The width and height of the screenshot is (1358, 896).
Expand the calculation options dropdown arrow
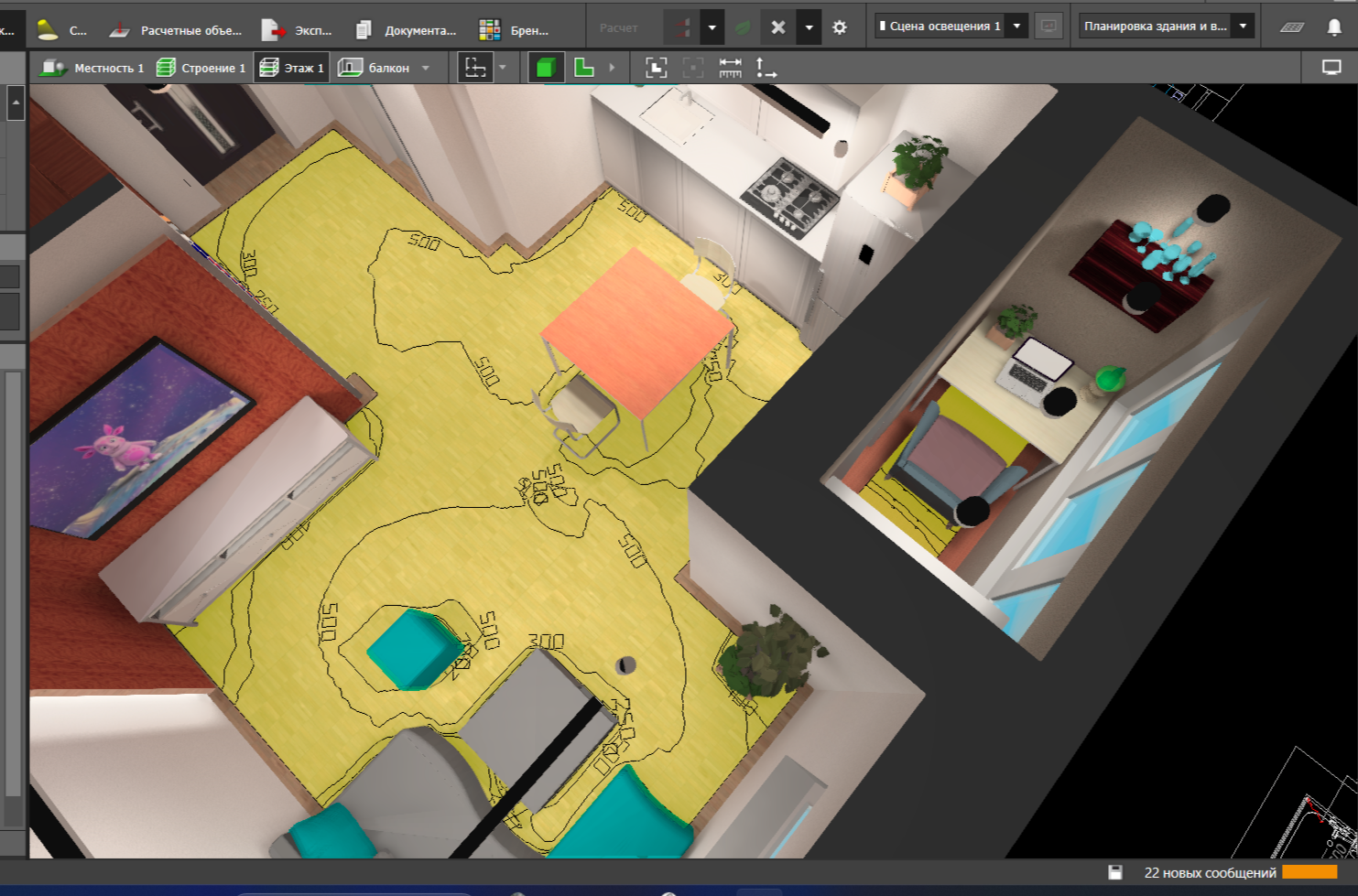tap(712, 27)
